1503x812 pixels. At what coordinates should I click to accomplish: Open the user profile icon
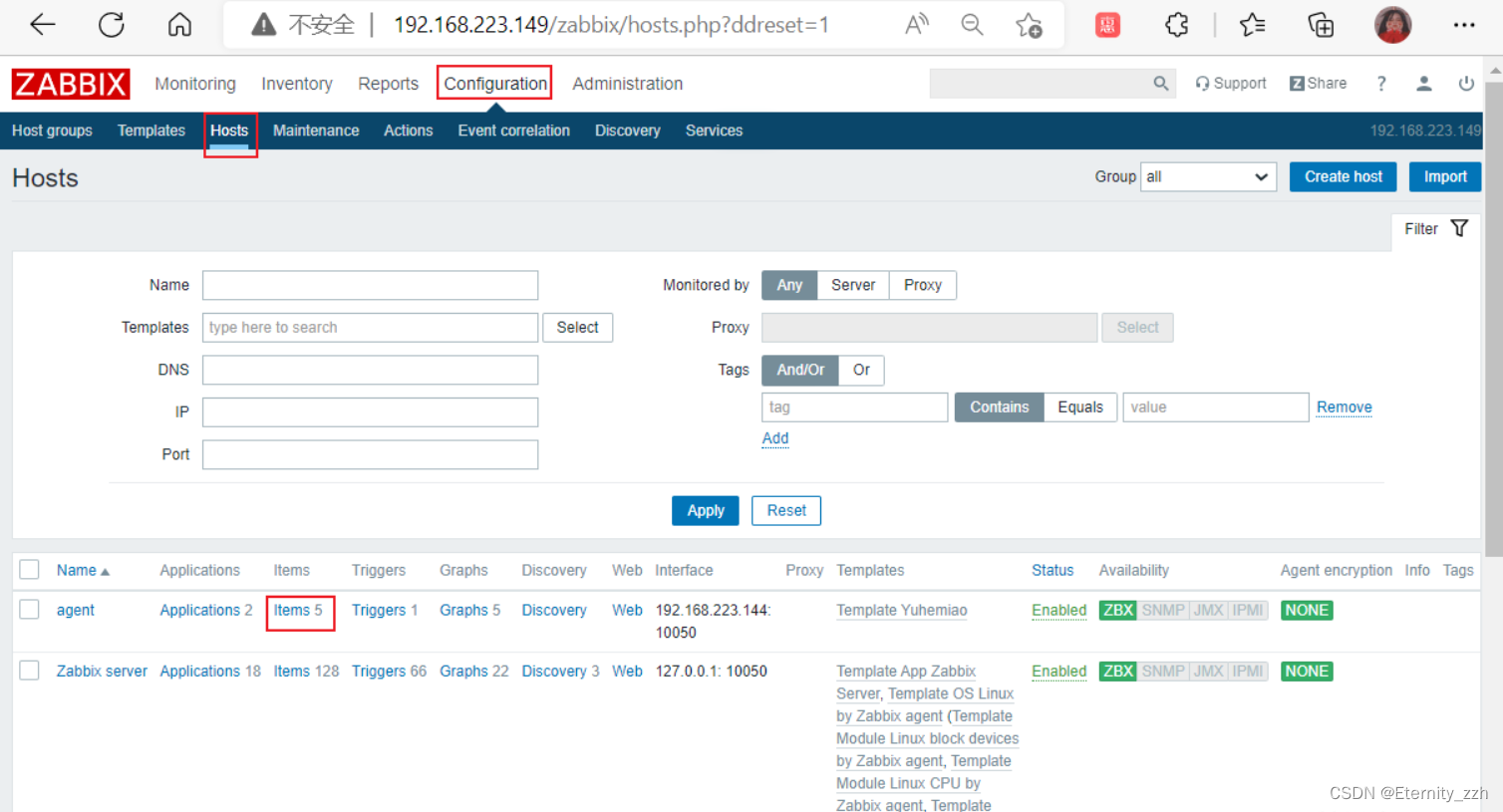pyautogui.click(x=1423, y=84)
